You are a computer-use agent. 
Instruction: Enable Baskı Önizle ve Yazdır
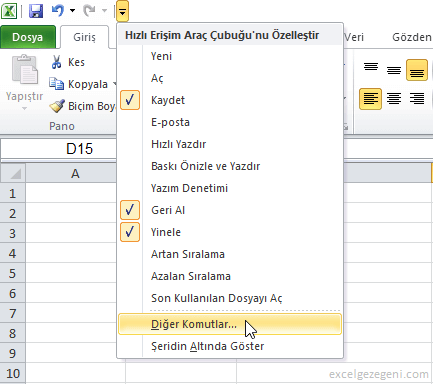[230, 166]
